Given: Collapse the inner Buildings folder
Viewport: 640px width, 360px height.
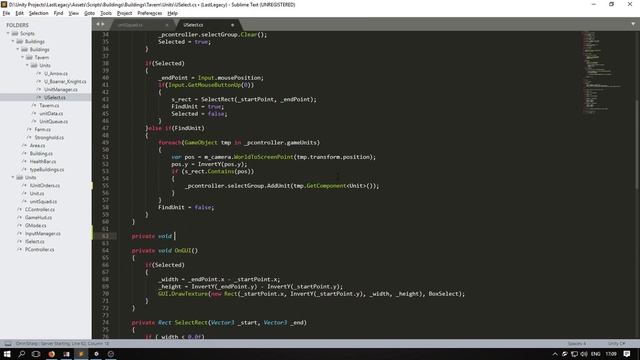Looking at the screenshot, I should (x=18, y=49).
